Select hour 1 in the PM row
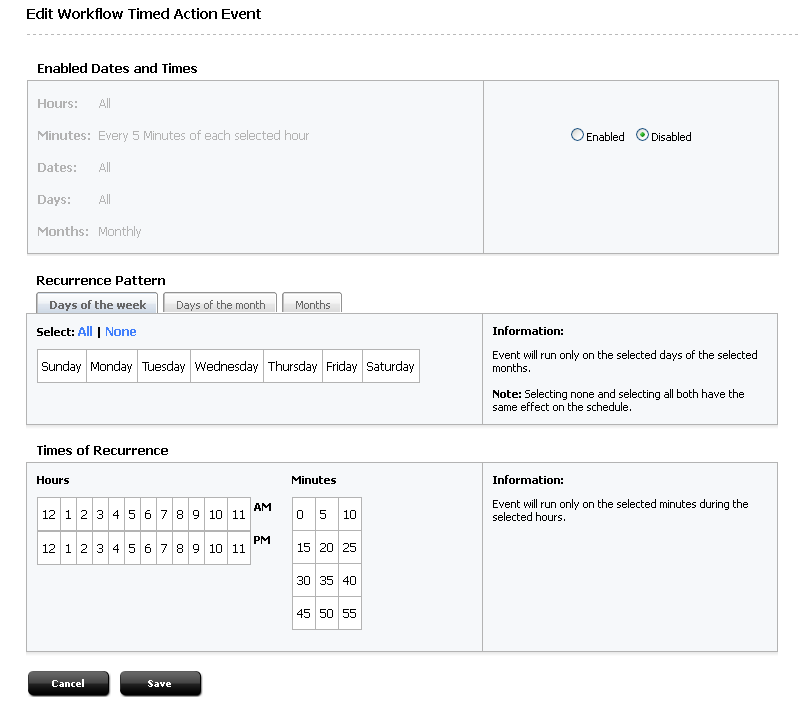798x708 pixels. click(x=68, y=548)
